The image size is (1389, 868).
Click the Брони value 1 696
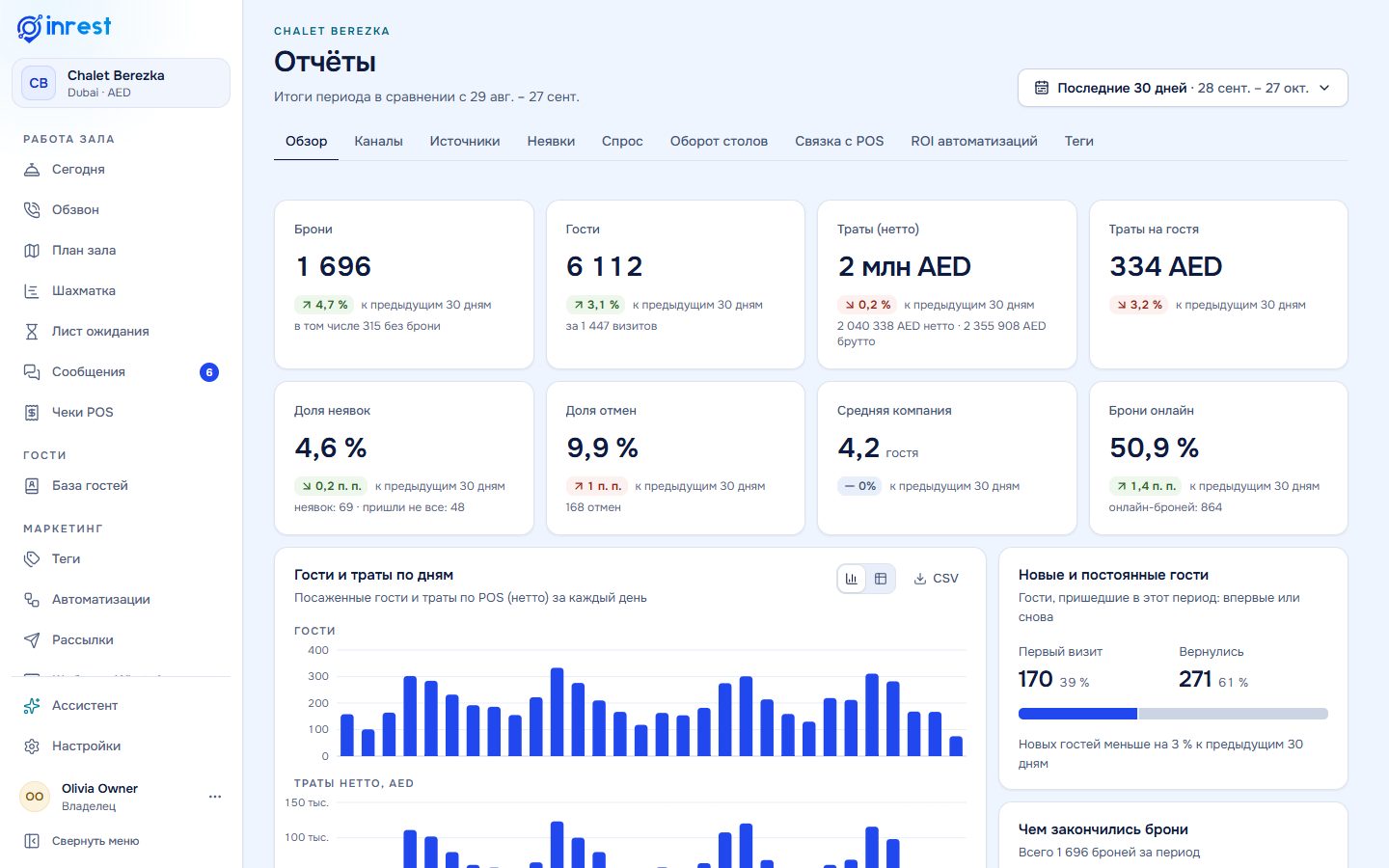[334, 266]
